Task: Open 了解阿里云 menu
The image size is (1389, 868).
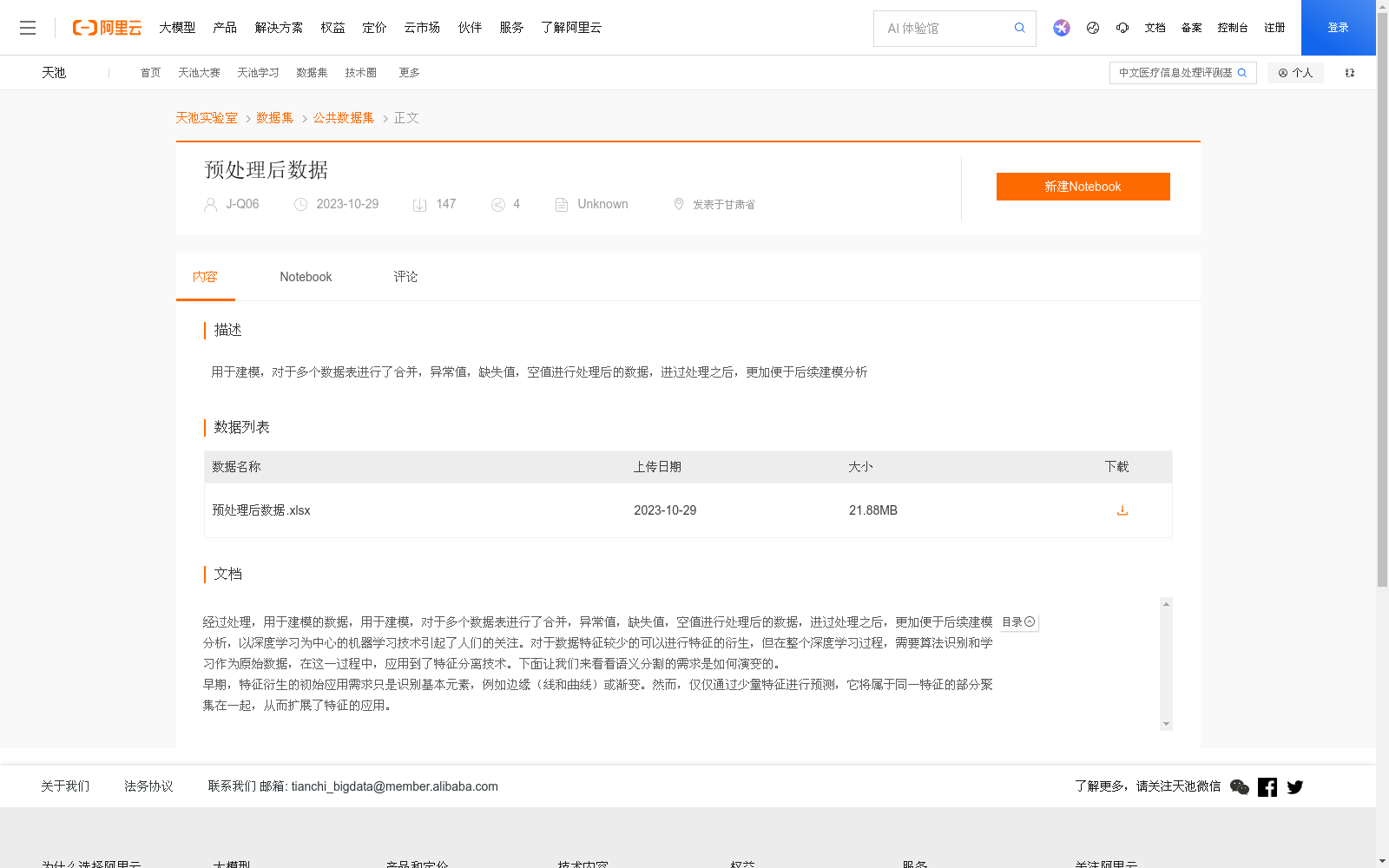Action: 571,28
